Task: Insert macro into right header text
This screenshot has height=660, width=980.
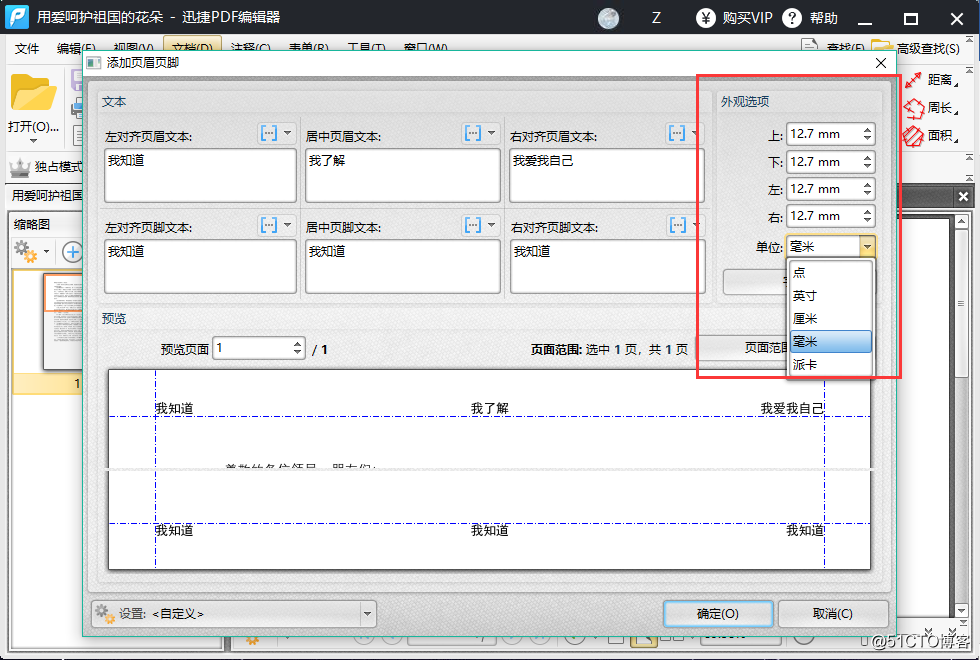Action: pos(677,133)
